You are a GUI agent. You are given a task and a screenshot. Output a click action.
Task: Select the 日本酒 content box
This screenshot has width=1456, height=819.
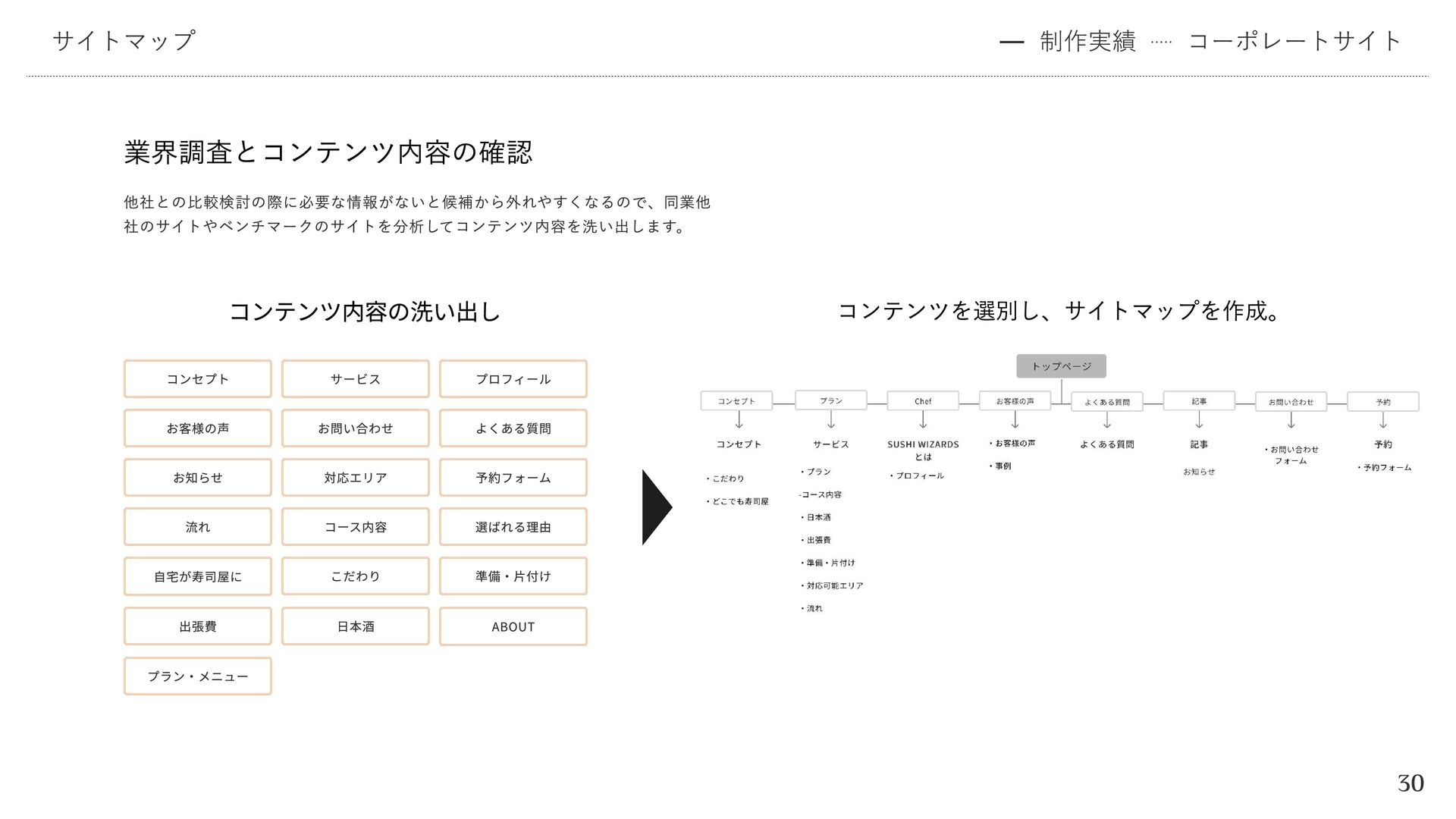coord(356,627)
